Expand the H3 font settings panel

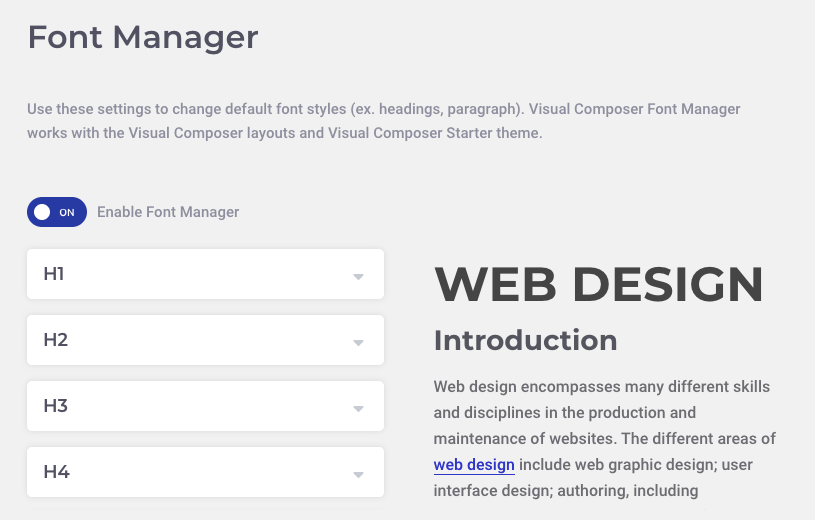pos(205,406)
